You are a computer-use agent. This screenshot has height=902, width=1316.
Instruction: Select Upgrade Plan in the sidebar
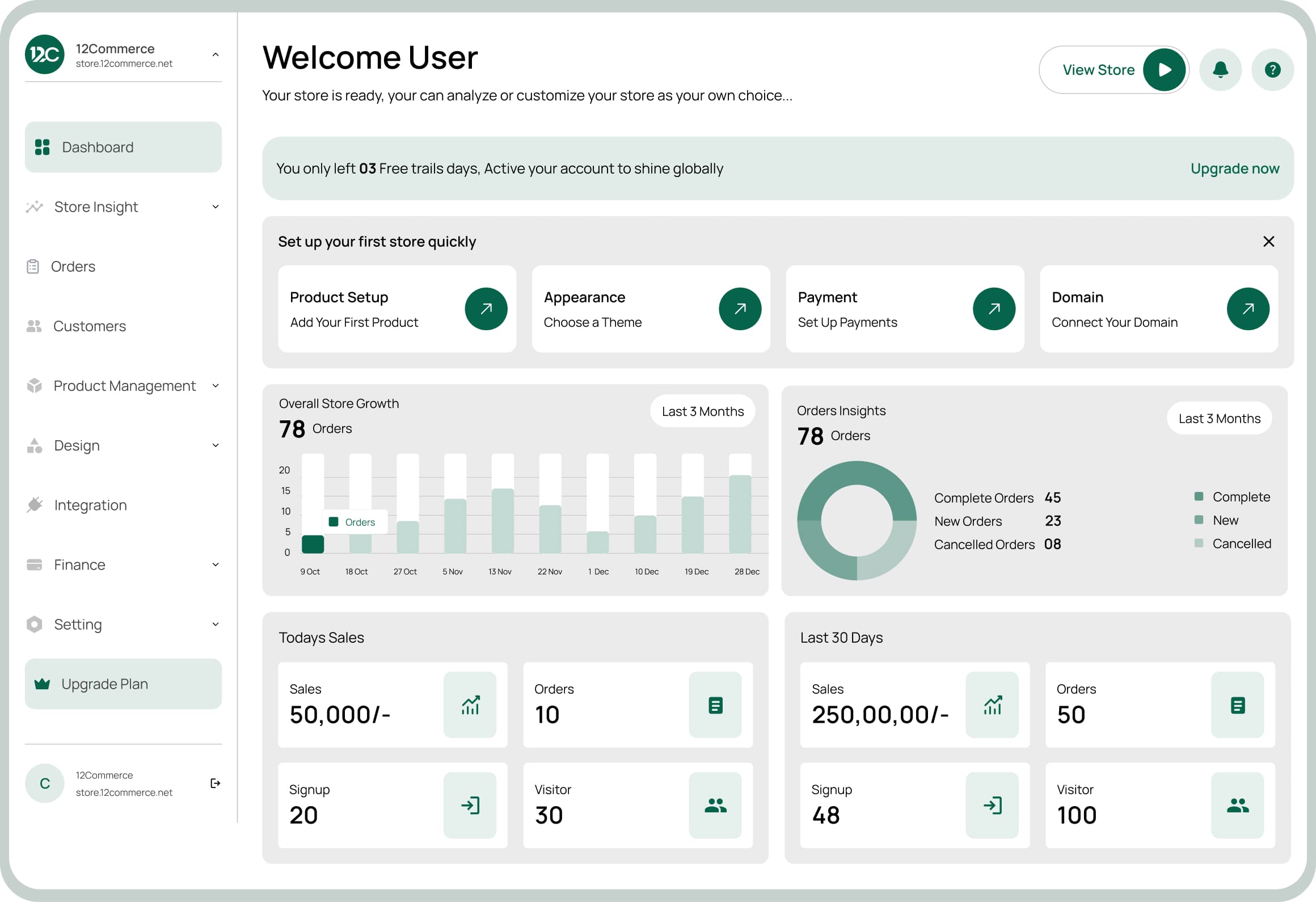point(104,684)
